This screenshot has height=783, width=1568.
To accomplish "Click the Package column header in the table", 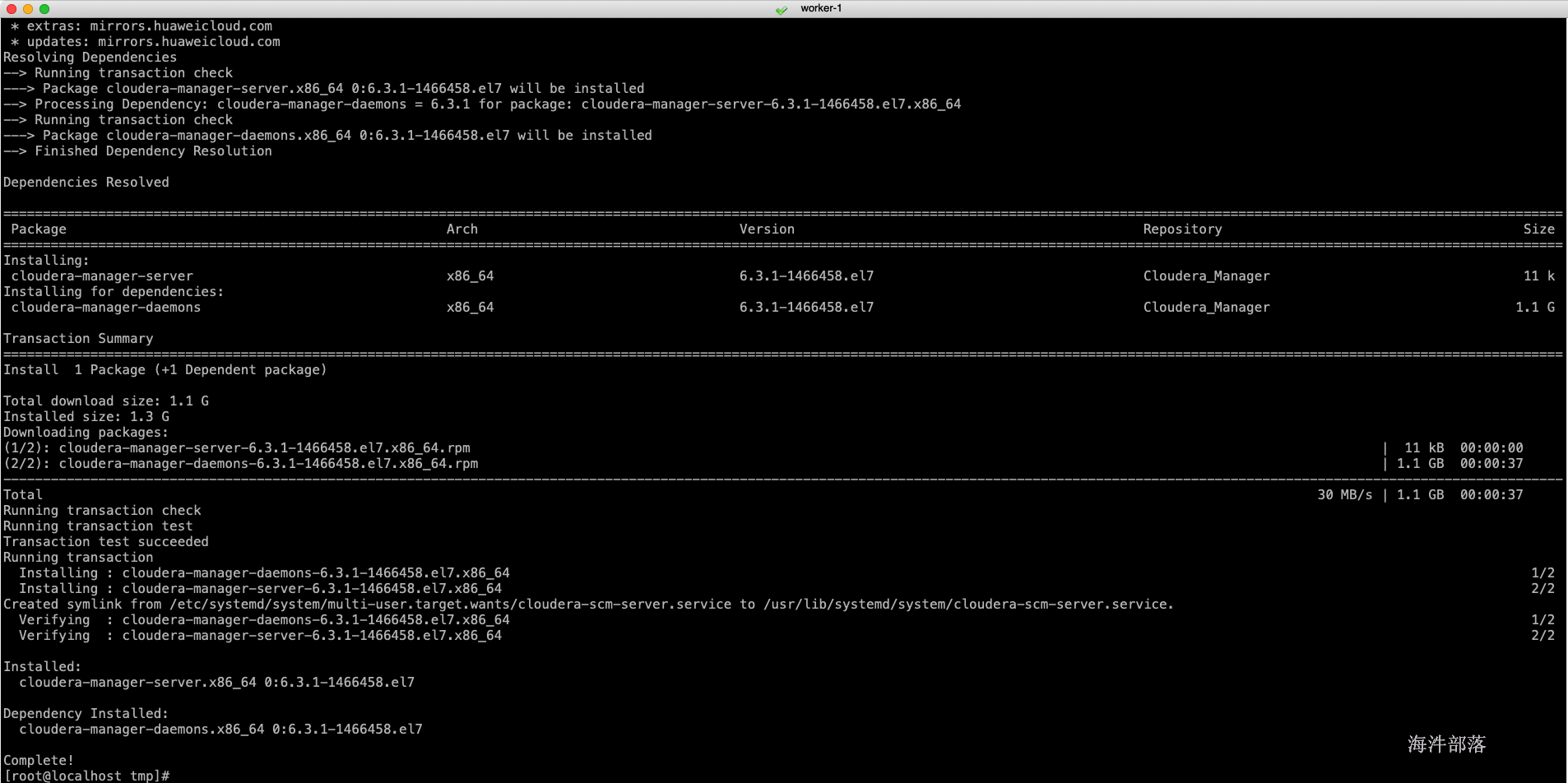I will 39,229.
